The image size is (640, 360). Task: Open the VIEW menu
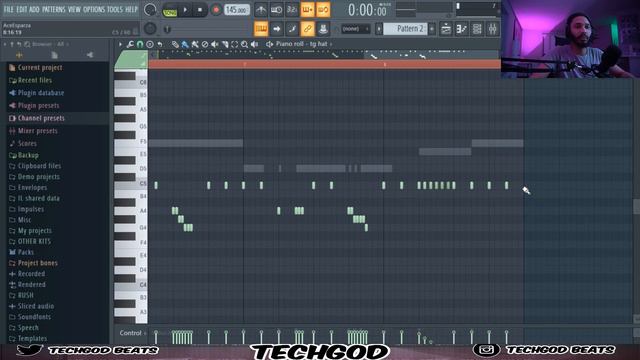tap(74, 9)
